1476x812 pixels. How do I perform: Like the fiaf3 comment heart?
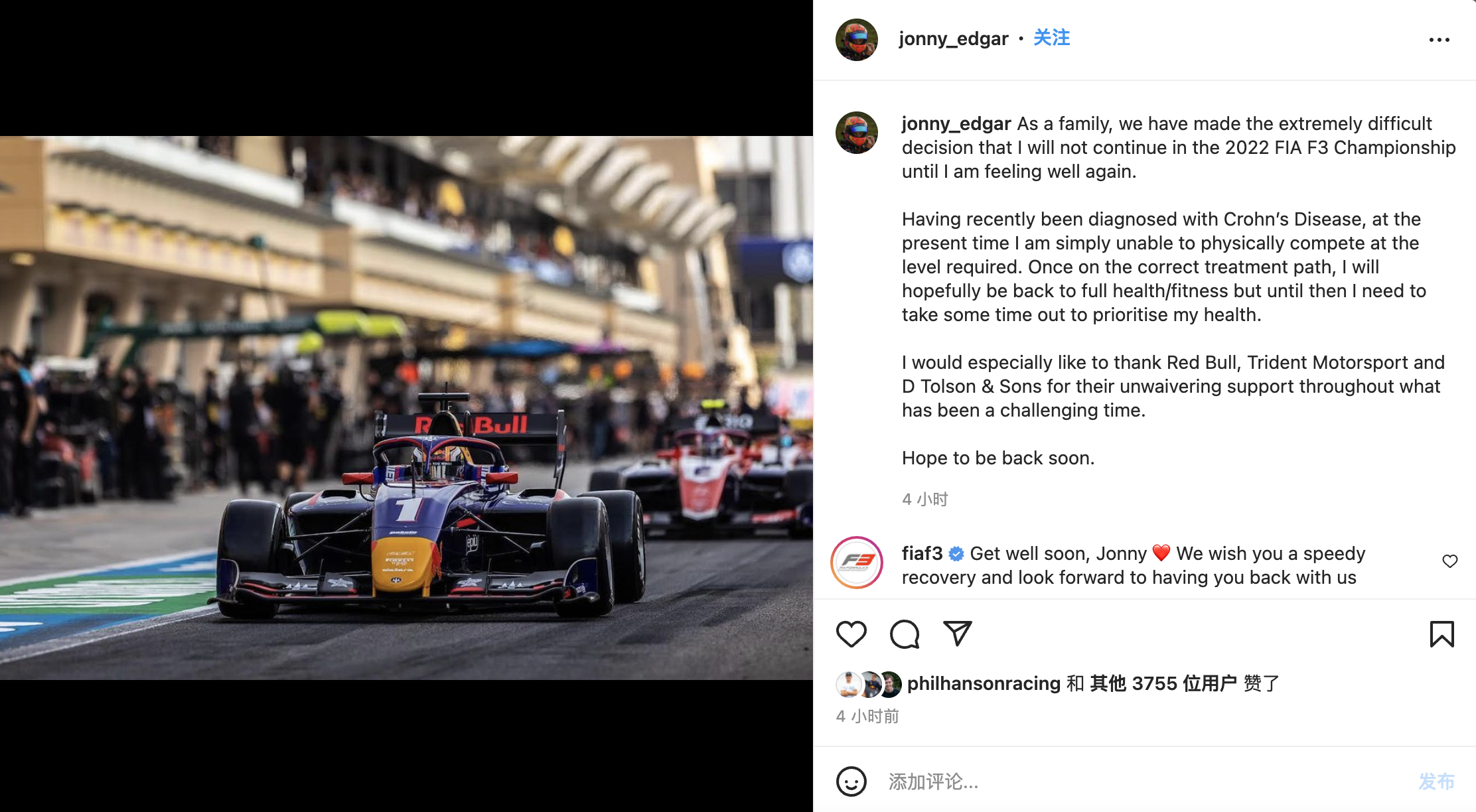[1450, 561]
